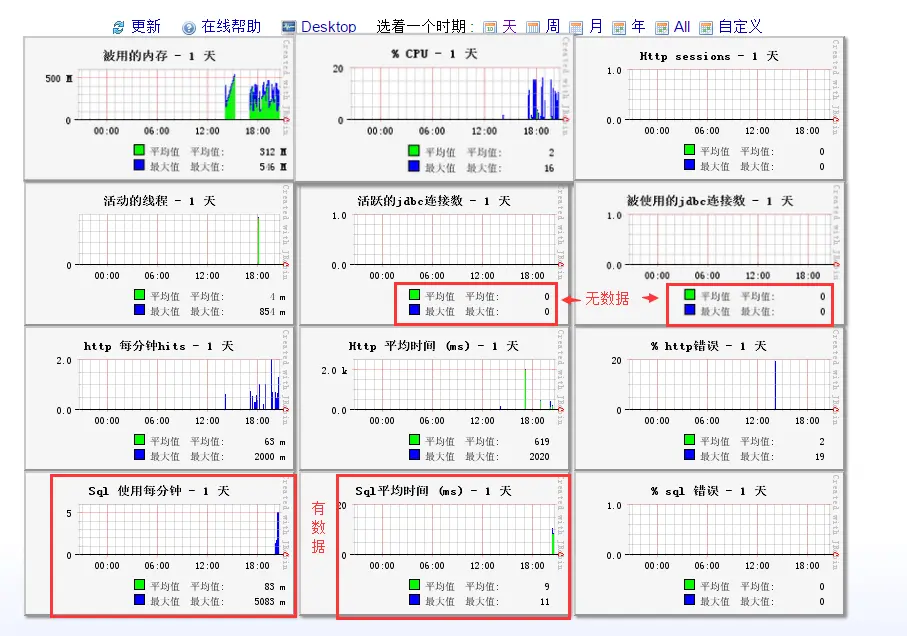This screenshot has width=907, height=636.
Task: Click the memory graph average value 312 M
Action: (273, 152)
